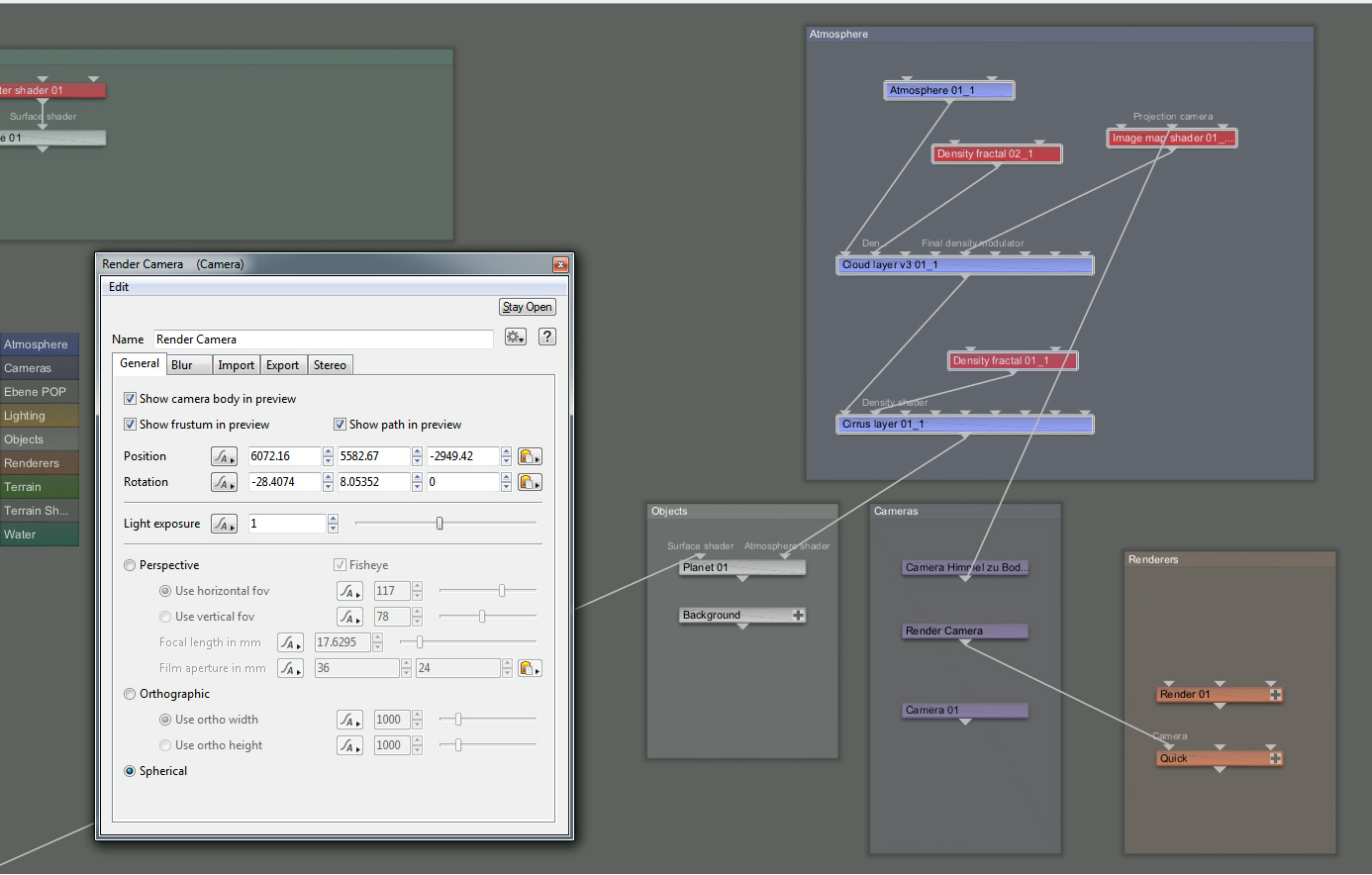Close the Render Camera dialog
This screenshot has width=1372, height=875.
(560, 264)
